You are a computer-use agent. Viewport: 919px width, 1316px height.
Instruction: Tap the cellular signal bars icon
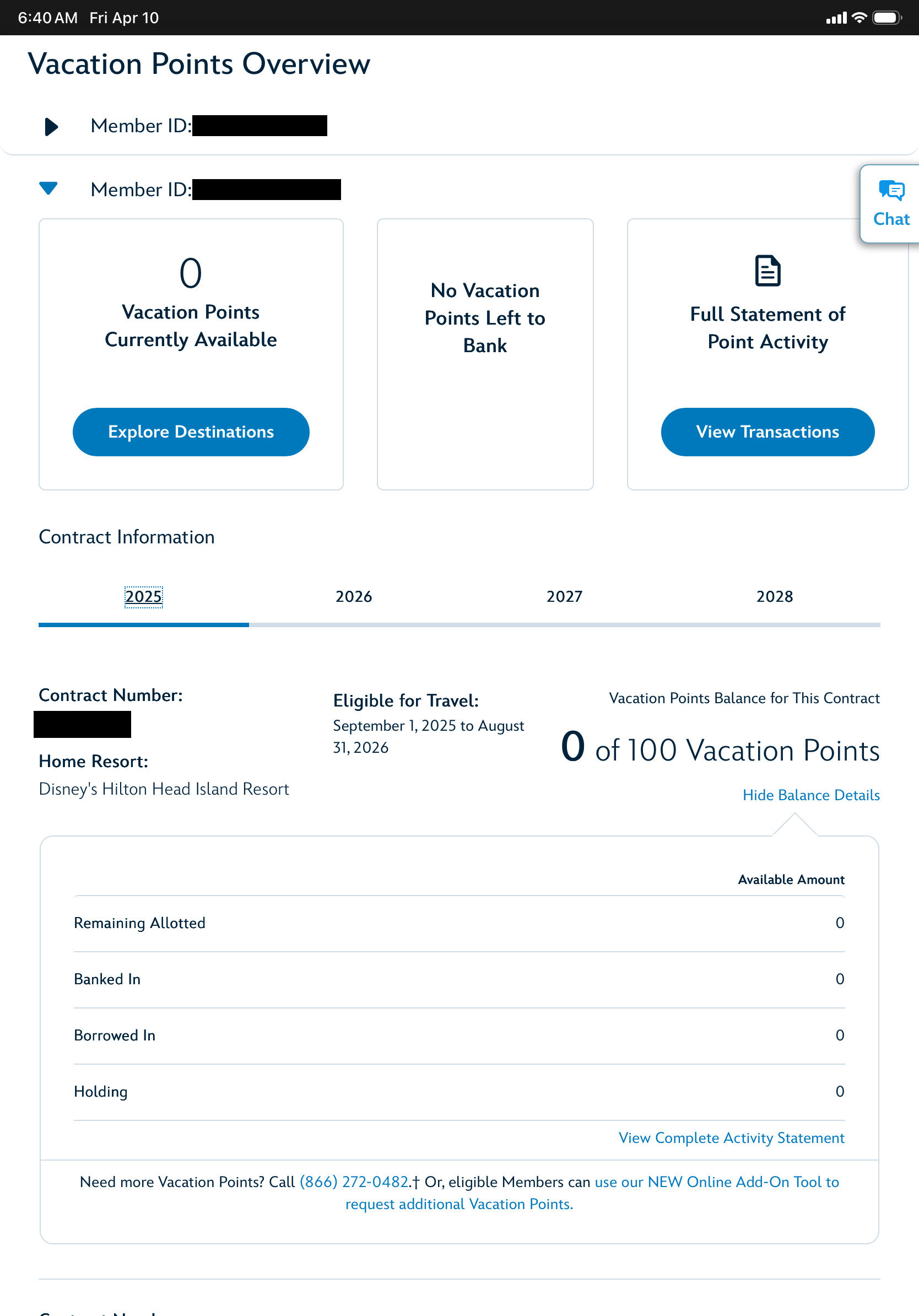(836, 18)
